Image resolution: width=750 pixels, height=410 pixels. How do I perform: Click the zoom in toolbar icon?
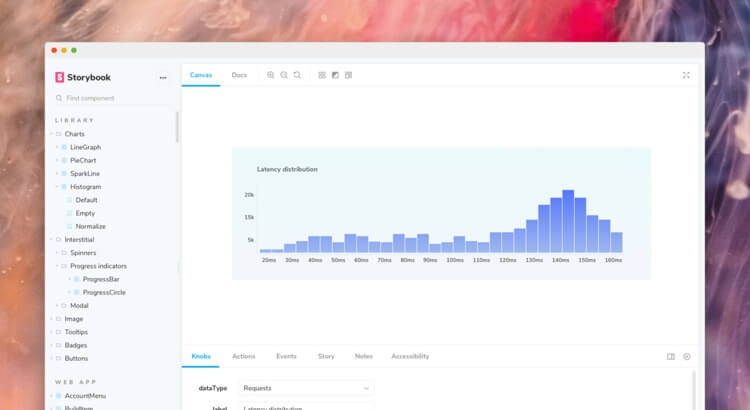point(271,75)
